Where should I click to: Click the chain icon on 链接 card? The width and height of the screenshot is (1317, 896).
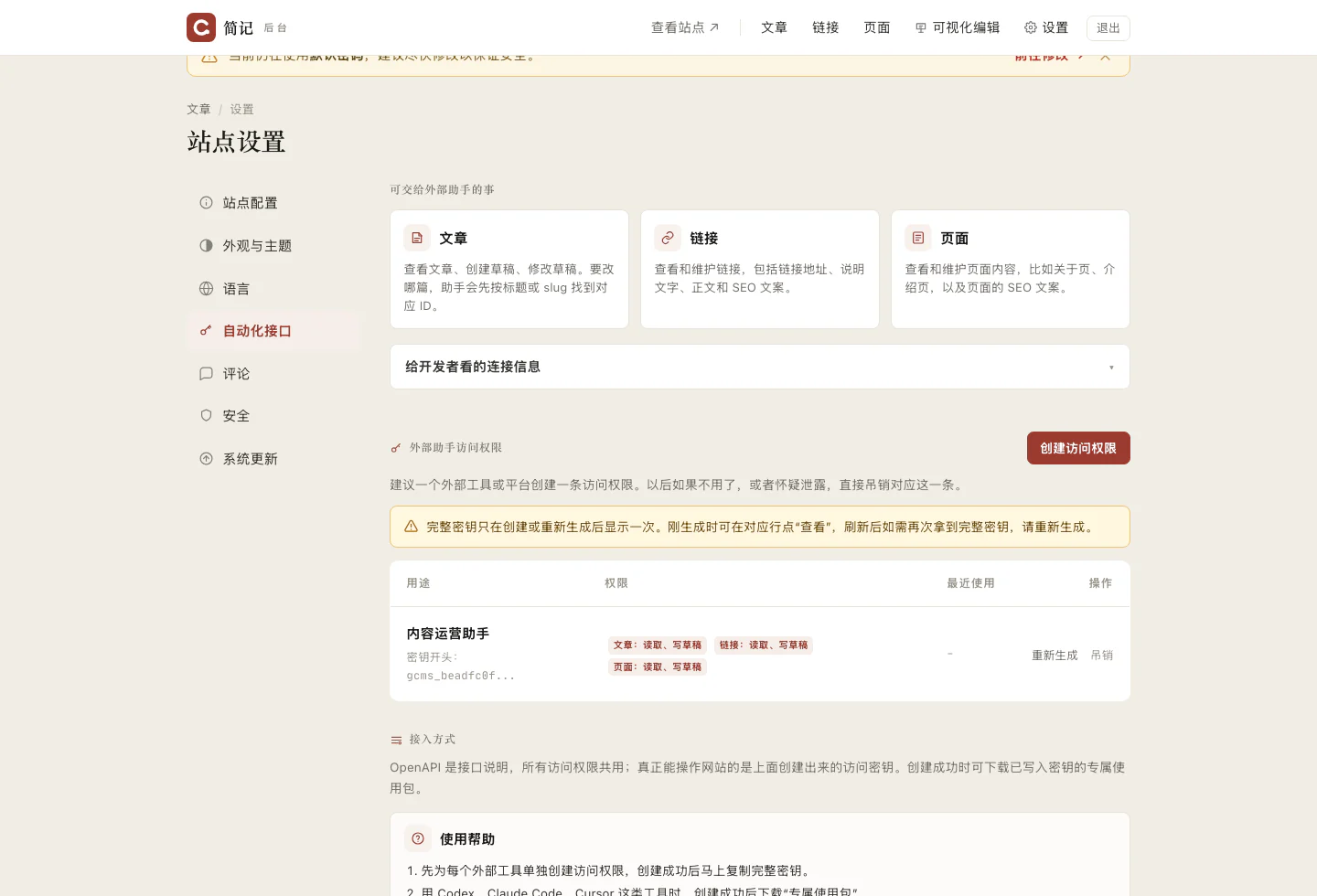point(668,238)
